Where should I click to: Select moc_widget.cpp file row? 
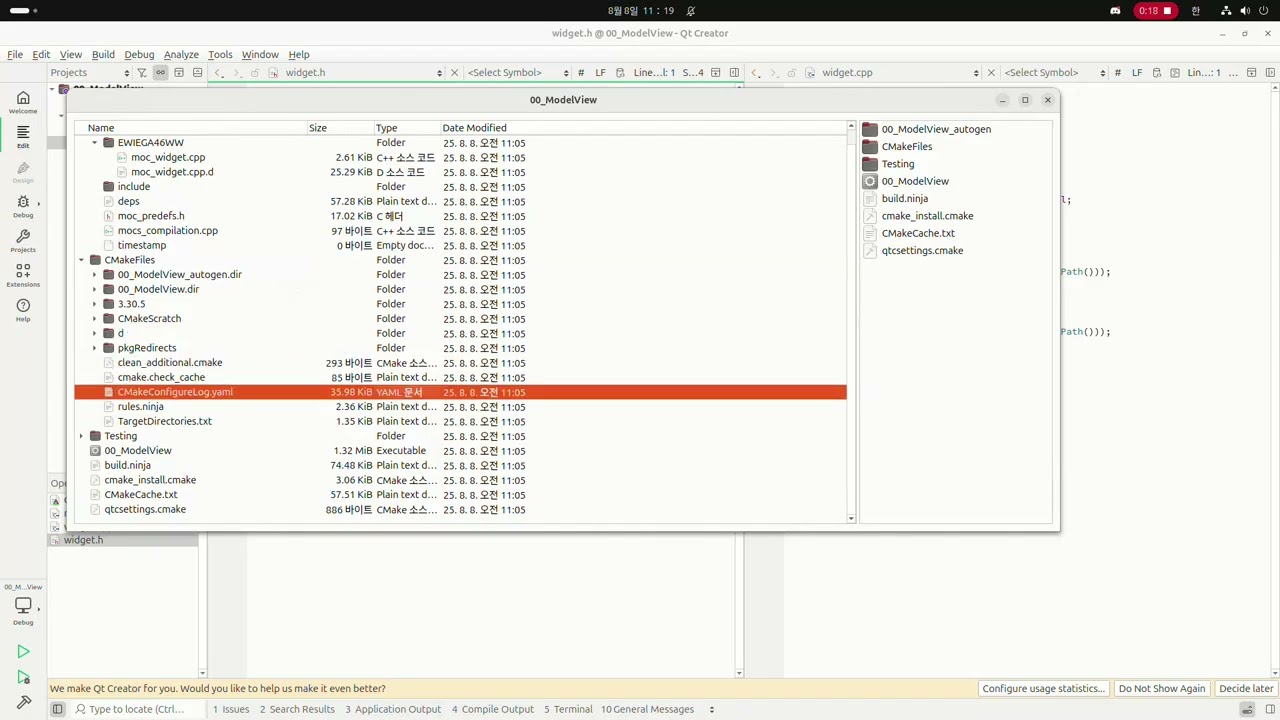460,157
